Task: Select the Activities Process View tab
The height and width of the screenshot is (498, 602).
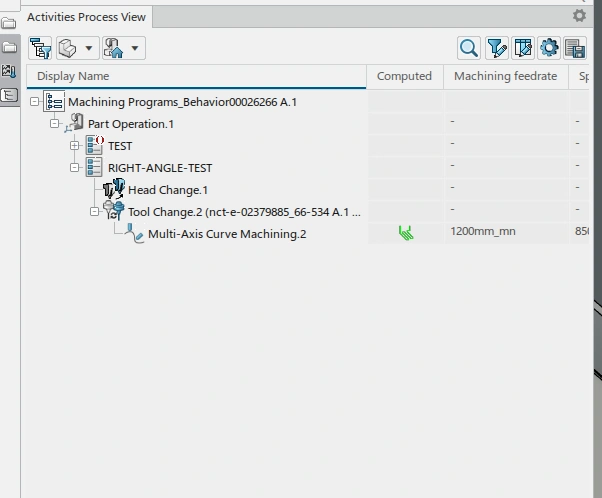Action: (86, 17)
